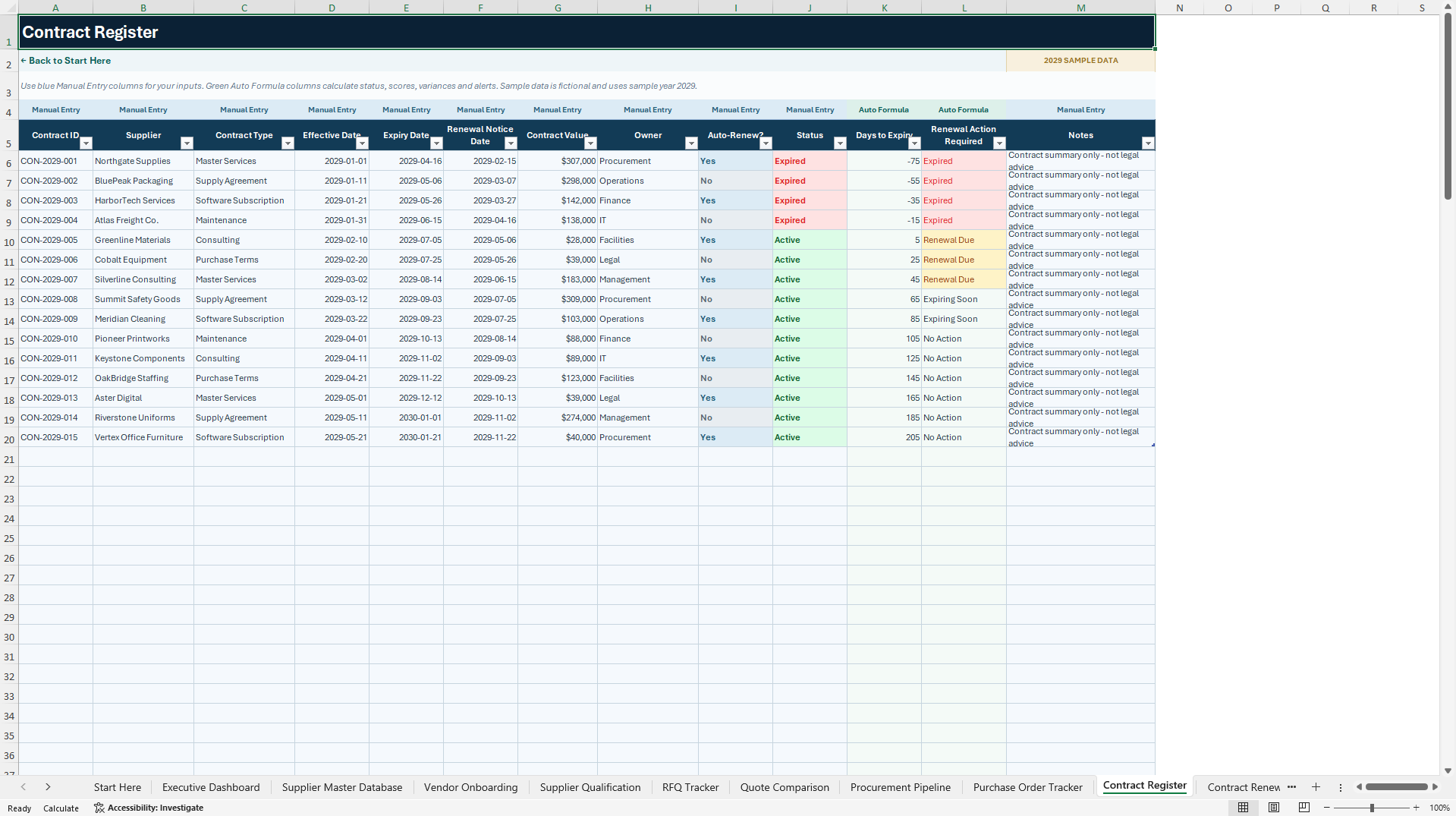
Task: Select row 6 header
Action: (9, 163)
